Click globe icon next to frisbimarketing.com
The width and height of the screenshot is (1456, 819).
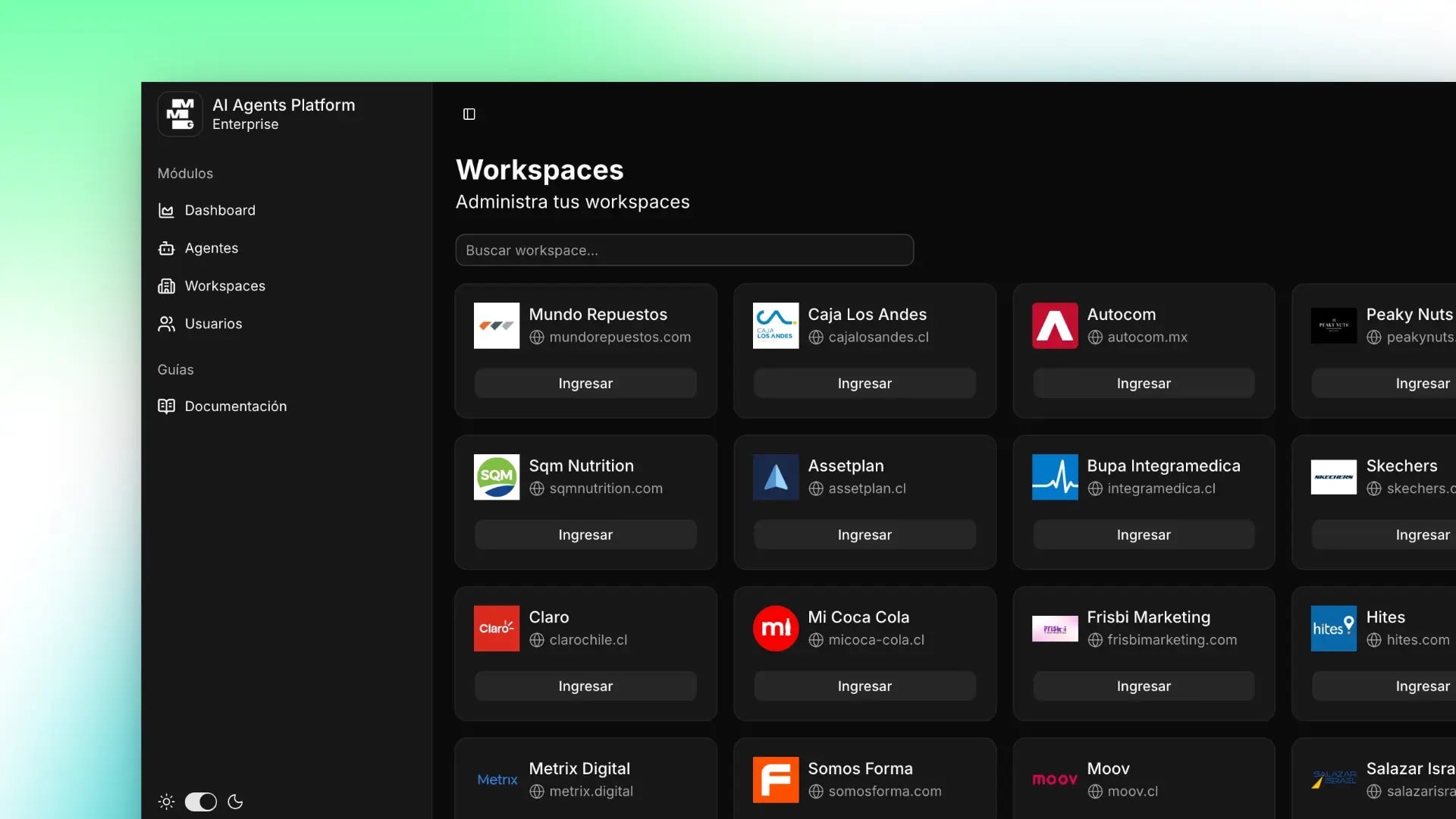coord(1095,640)
